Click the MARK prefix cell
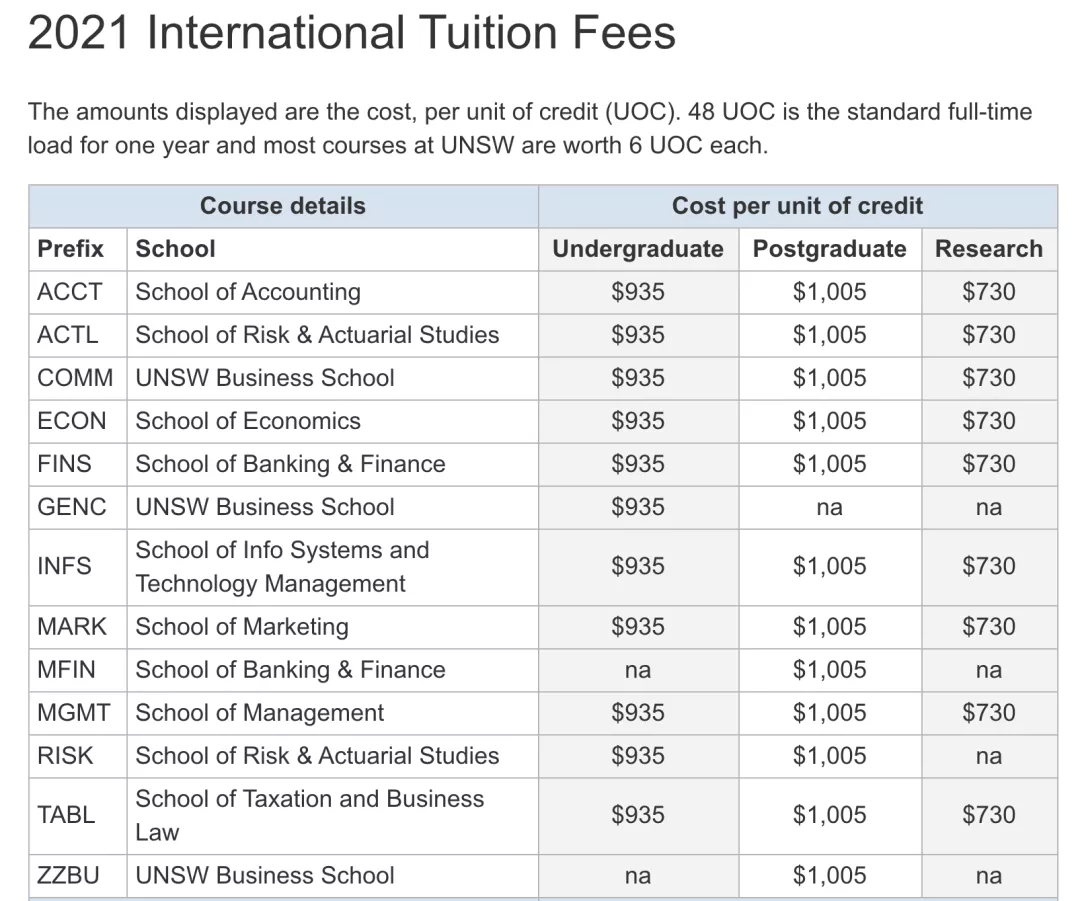1080x901 pixels. (78, 627)
